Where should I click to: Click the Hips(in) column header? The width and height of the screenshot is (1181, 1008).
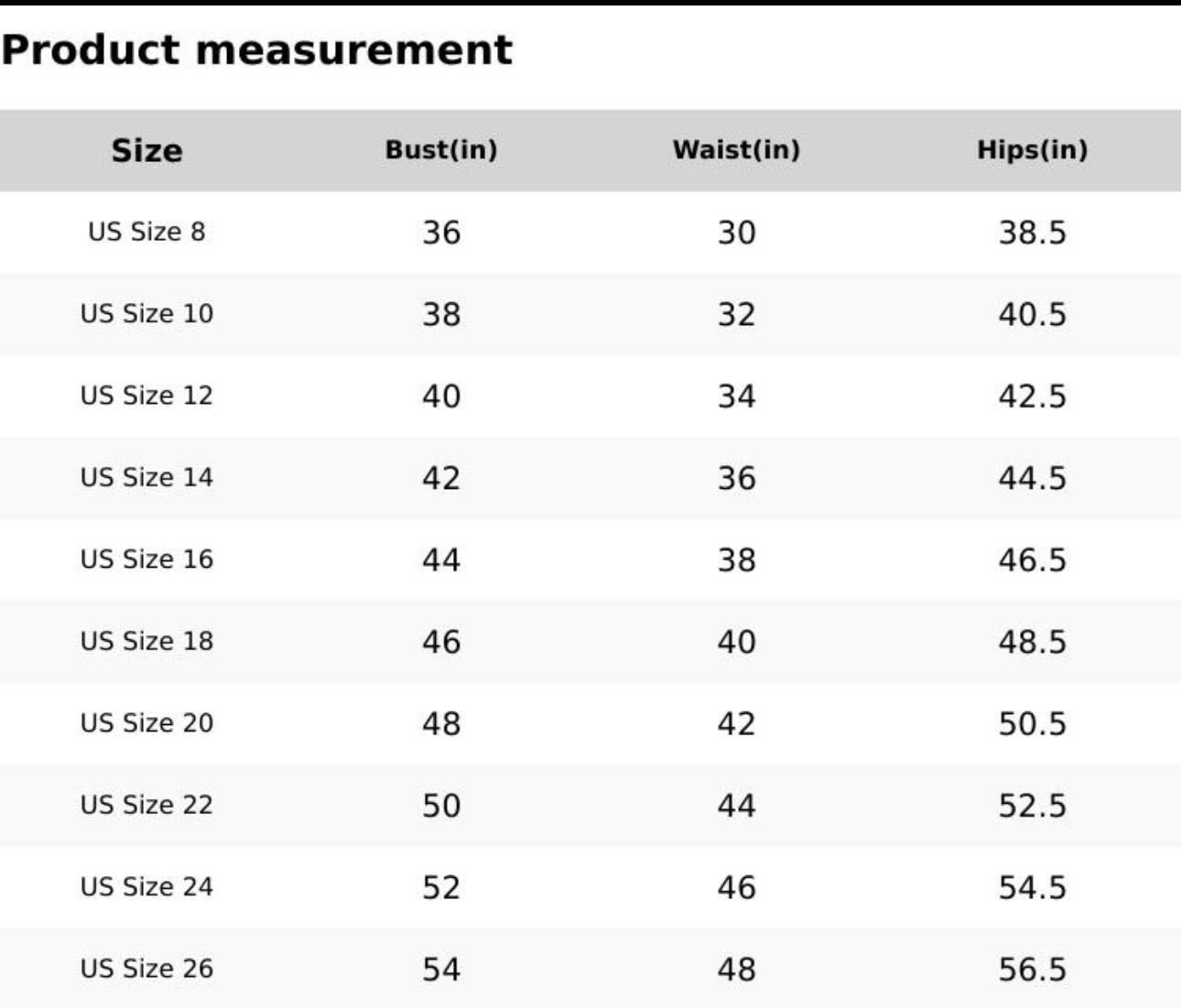coord(1032,150)
